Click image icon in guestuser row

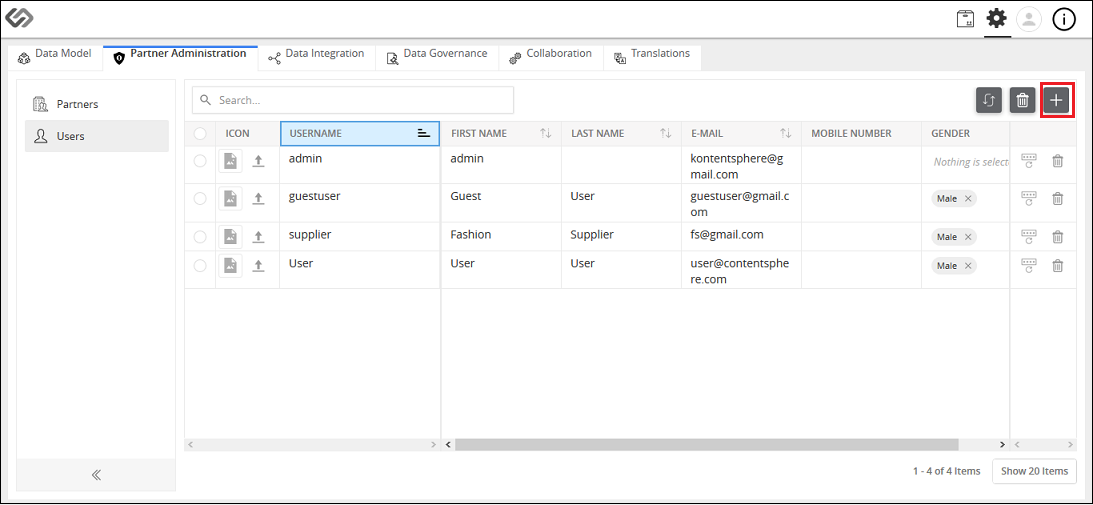coord(230,199)
